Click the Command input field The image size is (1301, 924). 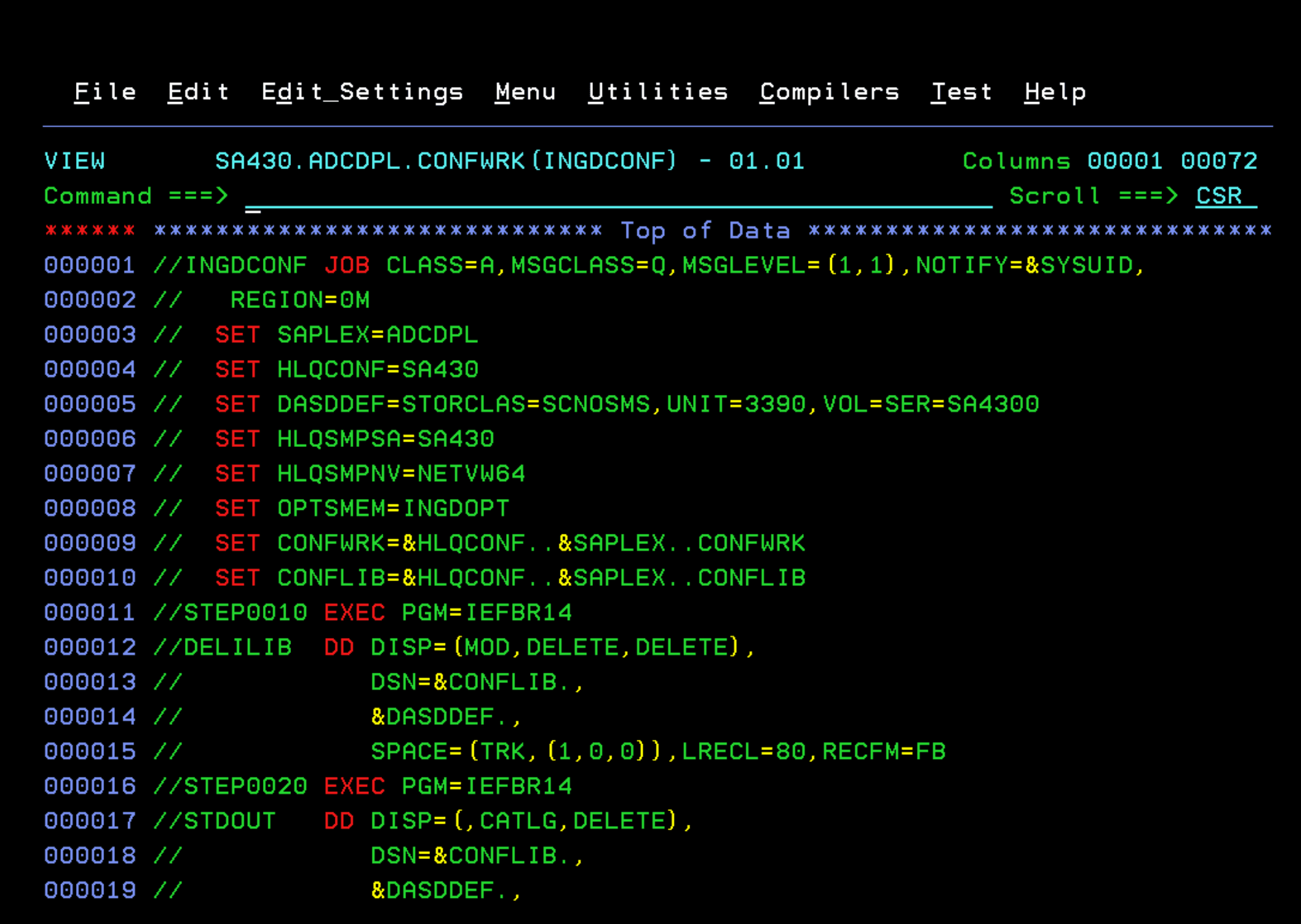(x=479, y=196)
